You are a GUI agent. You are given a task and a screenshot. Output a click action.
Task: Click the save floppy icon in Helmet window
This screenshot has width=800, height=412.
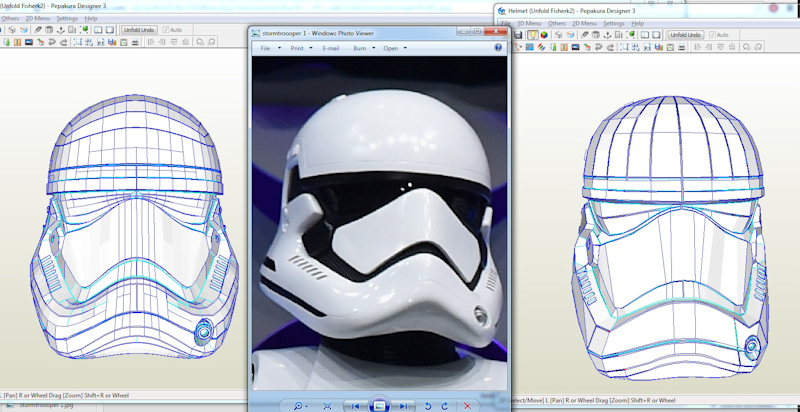(x=518, y=35)
